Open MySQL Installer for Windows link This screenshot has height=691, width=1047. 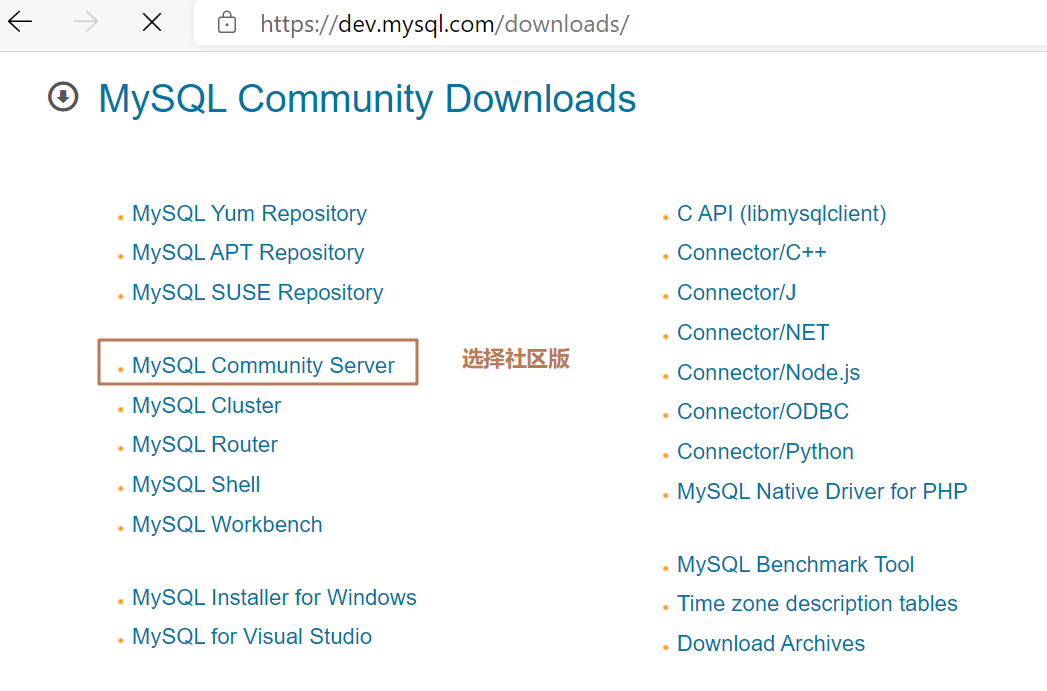[274, 597]
